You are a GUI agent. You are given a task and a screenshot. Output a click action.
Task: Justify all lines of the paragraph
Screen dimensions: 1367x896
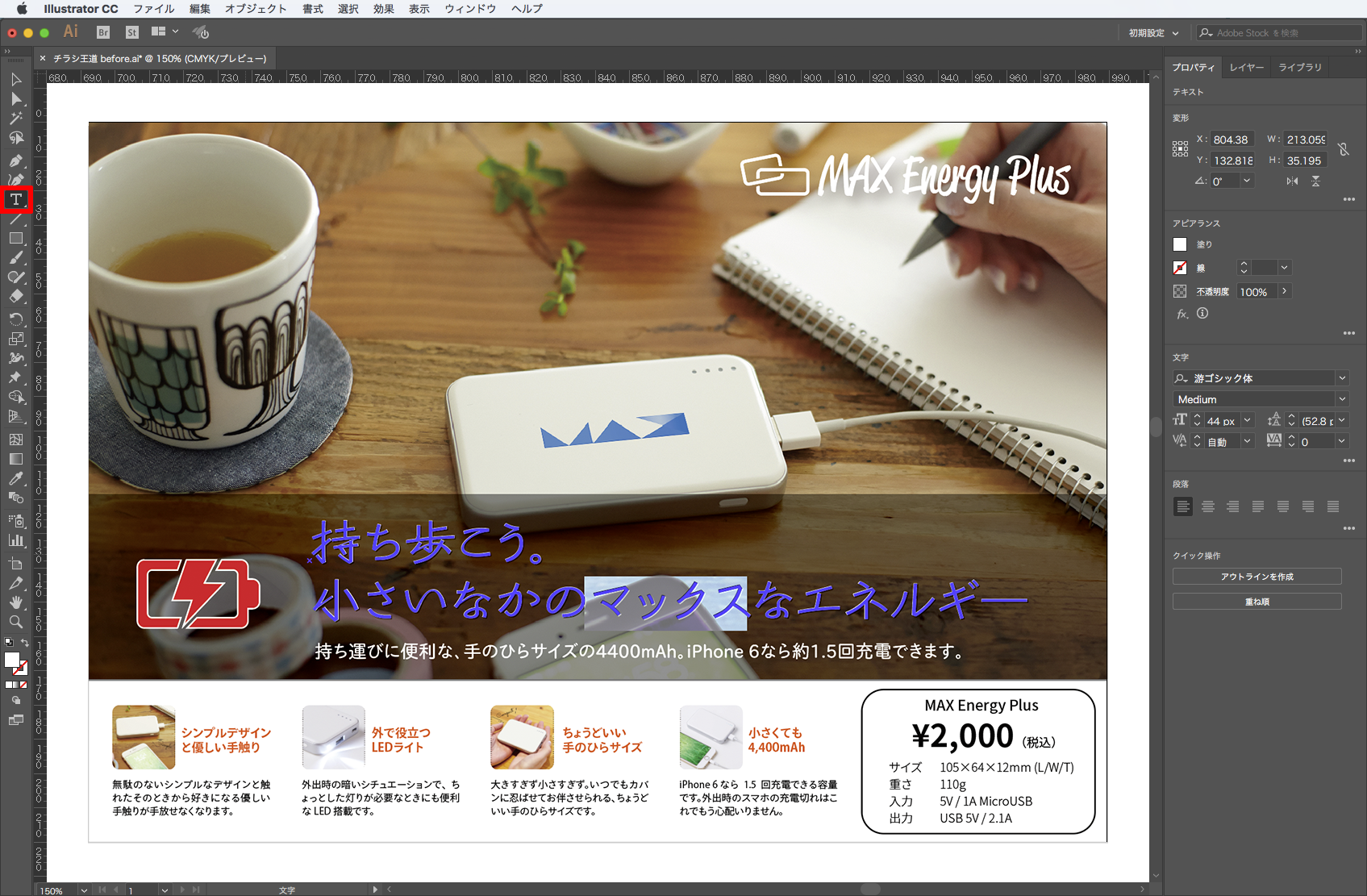click(1333, 506)
